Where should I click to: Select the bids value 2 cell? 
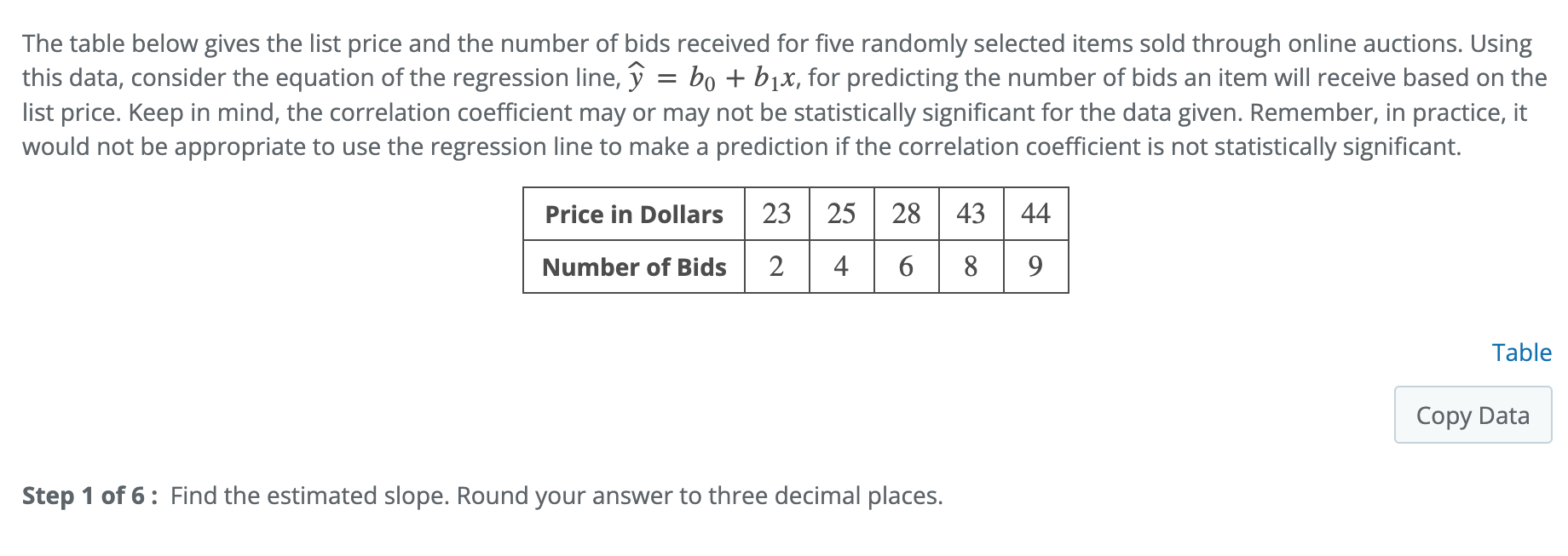[x=775, y=267]
